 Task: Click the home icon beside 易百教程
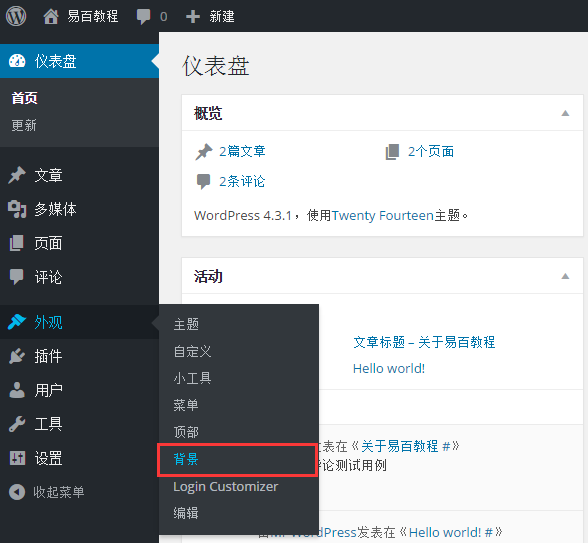(x=51, y=16)
